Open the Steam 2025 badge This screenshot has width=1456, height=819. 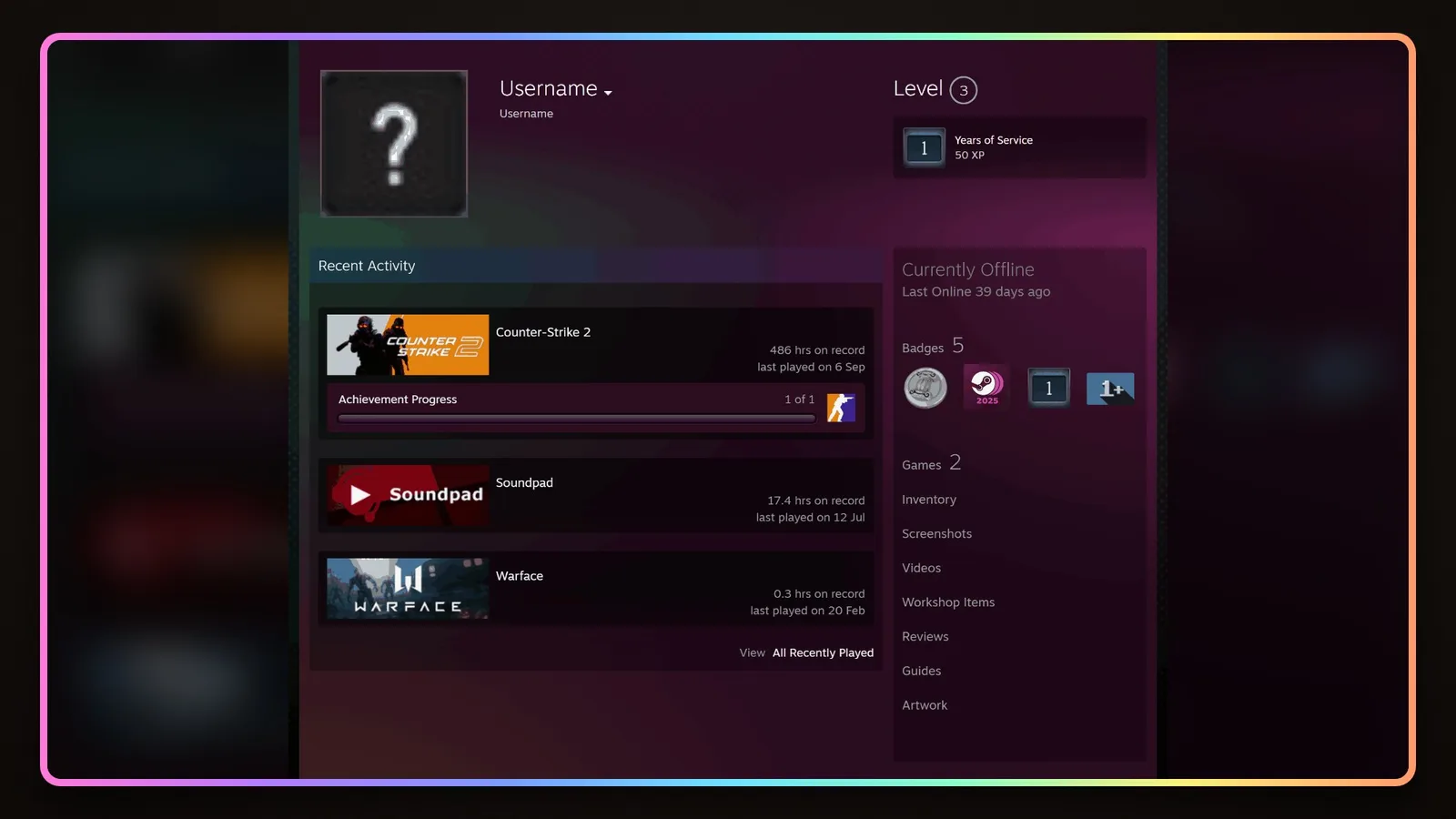point(986,388)
